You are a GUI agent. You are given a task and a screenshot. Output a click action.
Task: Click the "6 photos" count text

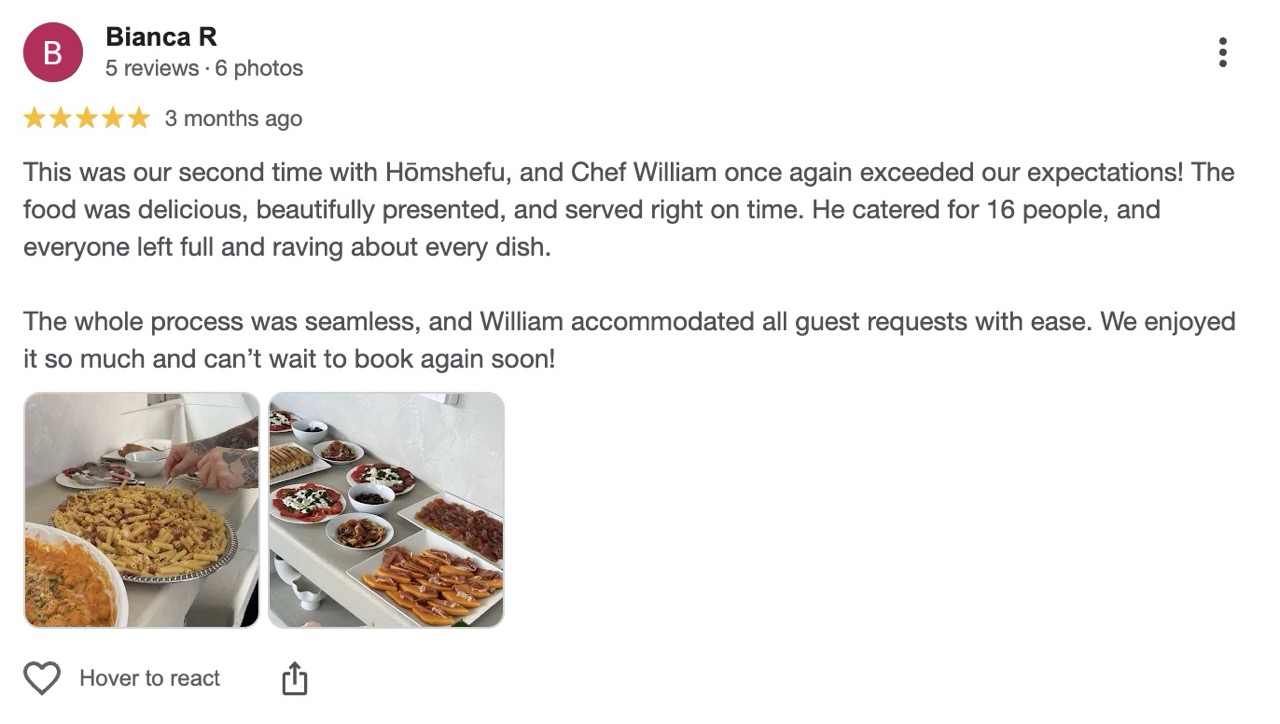click(x=259, y=68)
